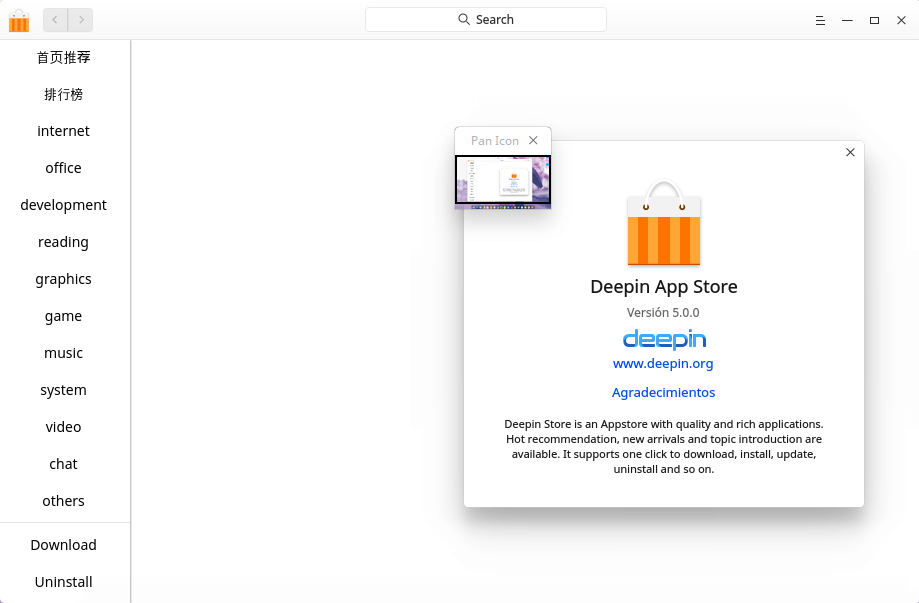The image size is (919, 603).
Task: Open the Download page
Action: click(x=63, y=545)
